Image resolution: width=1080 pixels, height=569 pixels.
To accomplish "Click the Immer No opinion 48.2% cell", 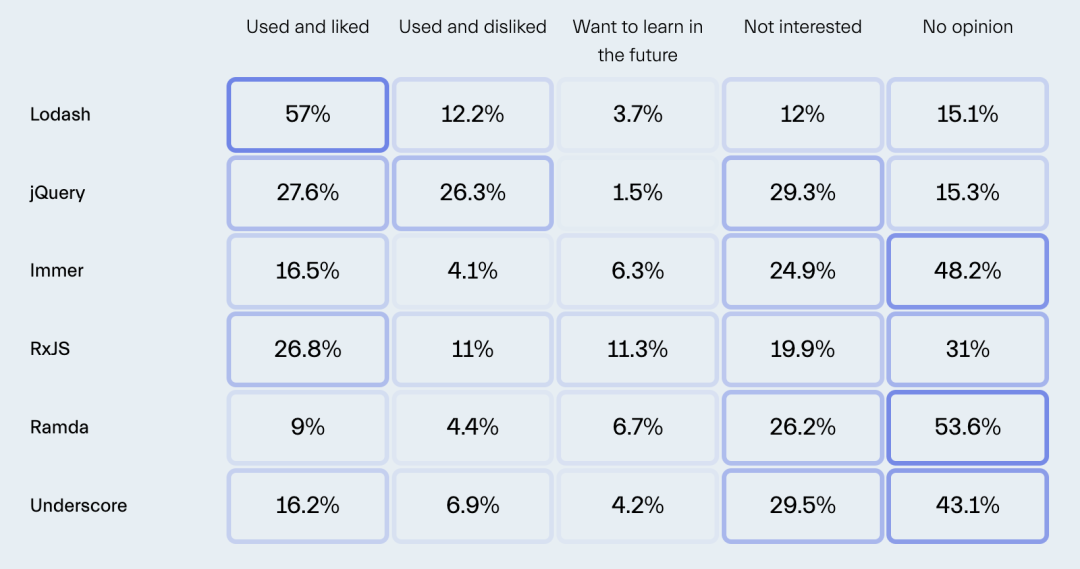I will click(968, 271).
